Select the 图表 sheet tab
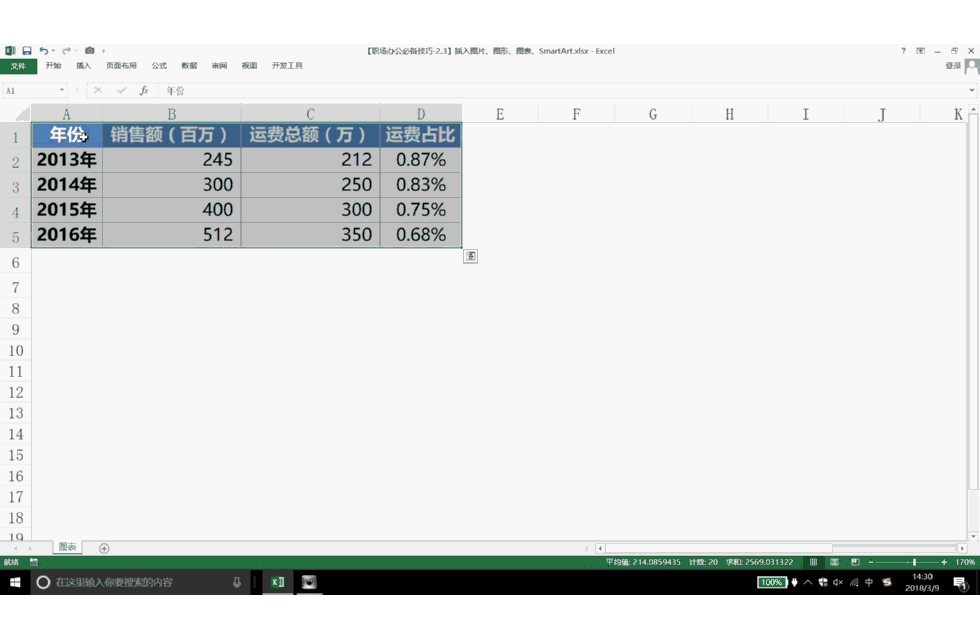This screenshot has height=640, width=980. (x=67, y=548)
